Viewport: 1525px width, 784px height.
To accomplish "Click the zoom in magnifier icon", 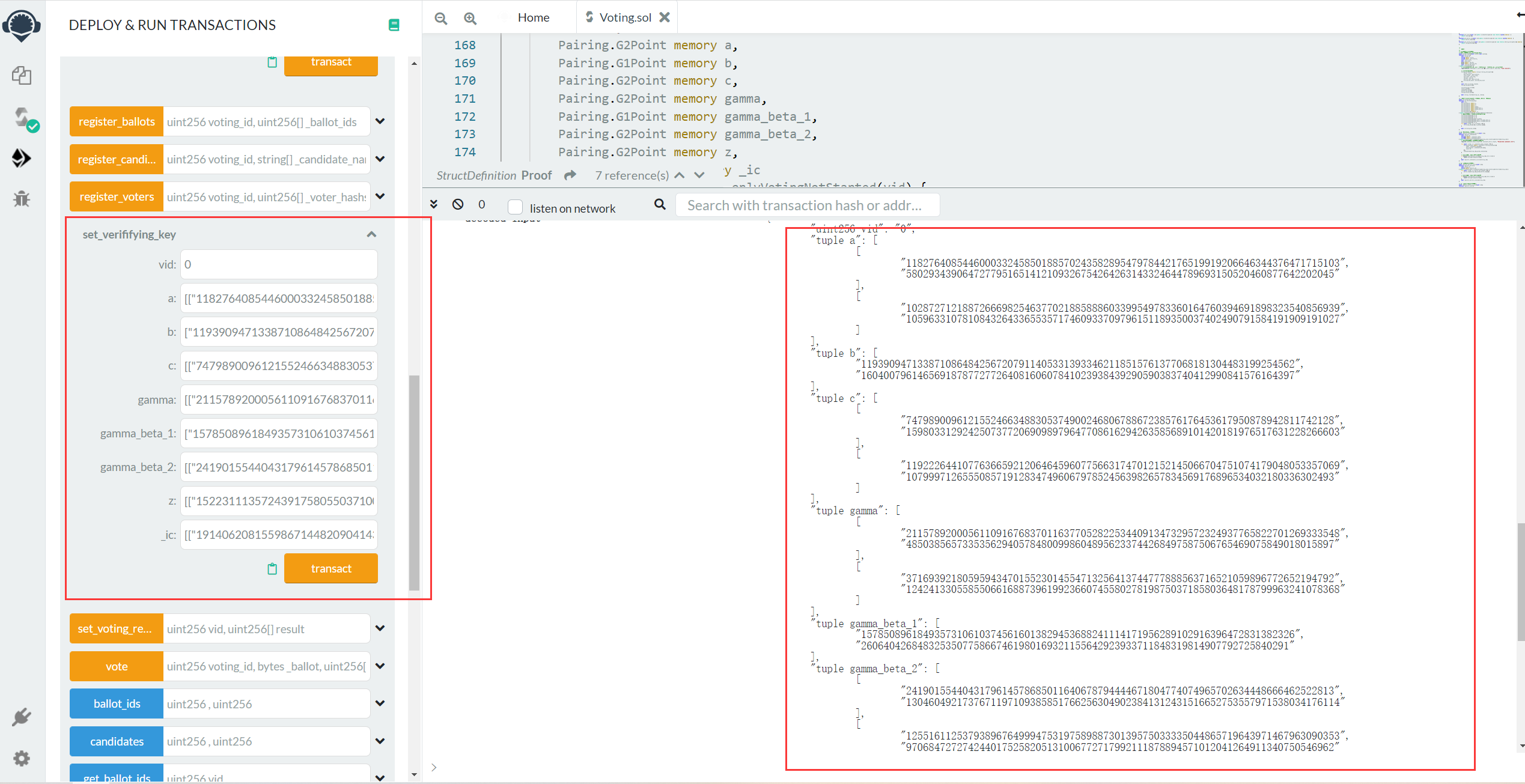I will (470, 18).
